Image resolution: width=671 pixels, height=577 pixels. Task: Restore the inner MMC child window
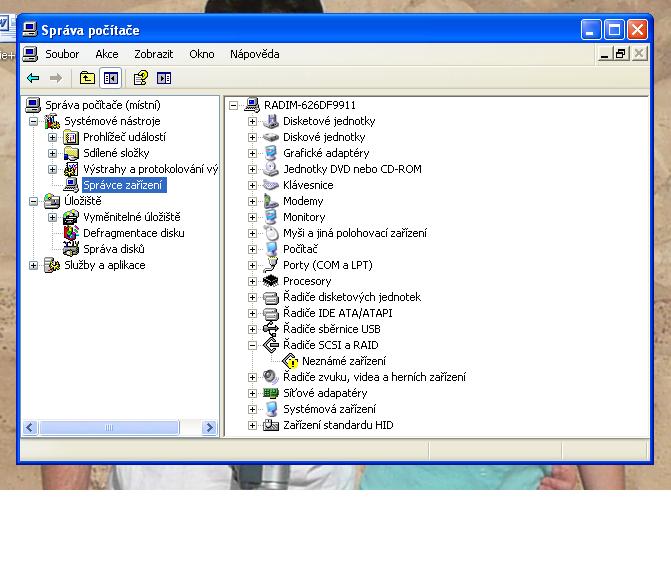coord(621,54)
